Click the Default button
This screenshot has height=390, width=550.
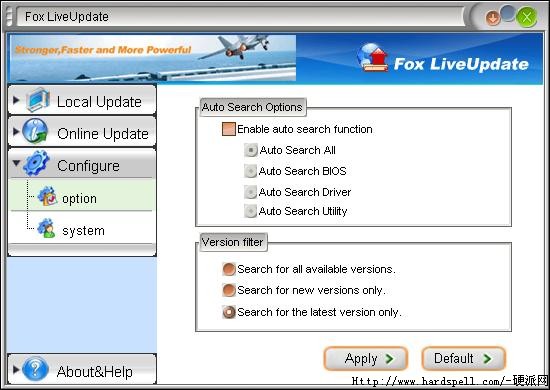coord(463,358)
